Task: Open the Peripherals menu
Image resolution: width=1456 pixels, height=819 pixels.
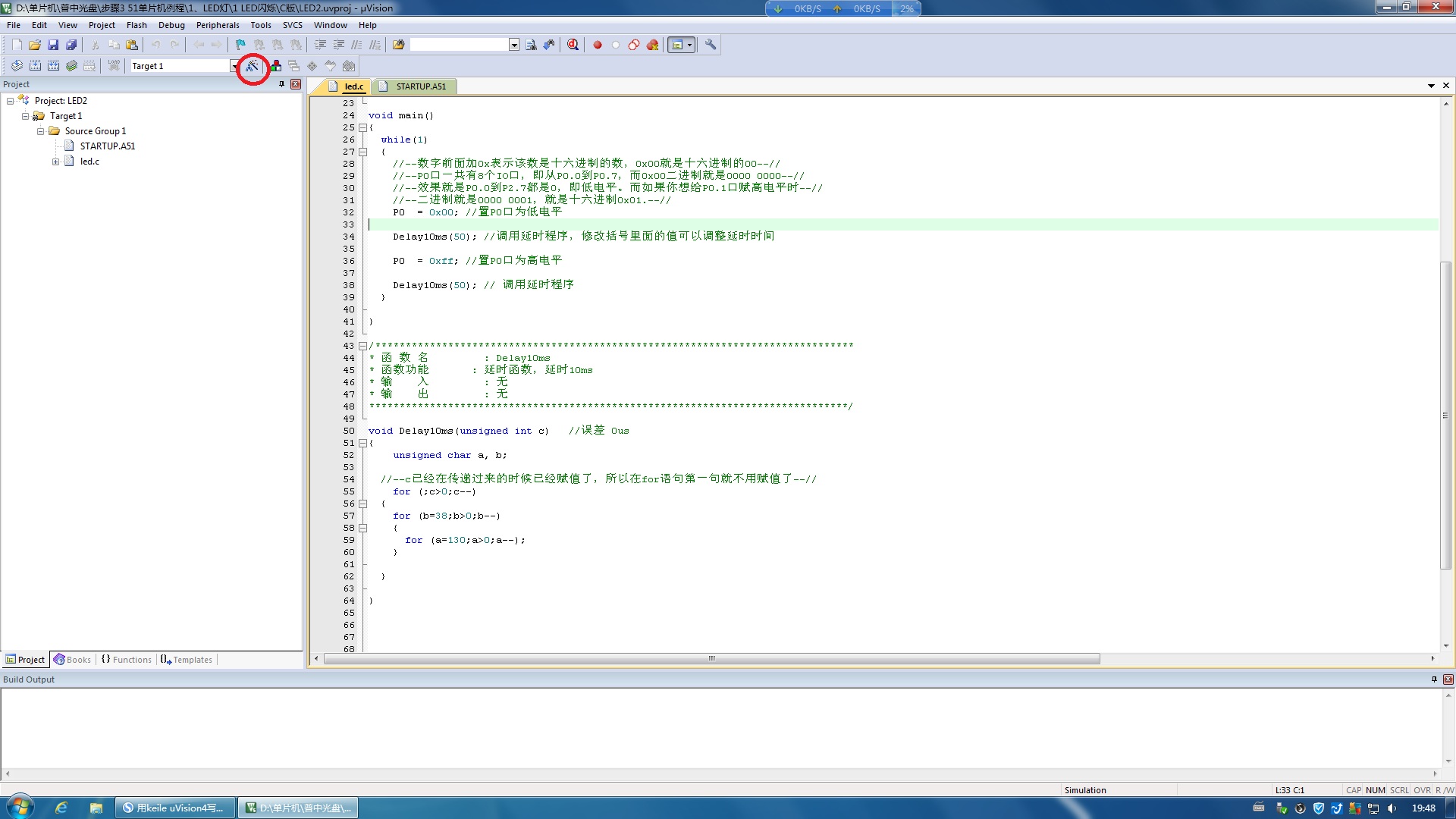Action: click(218, 25)
